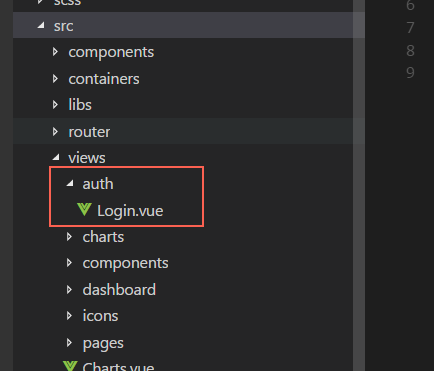Expand the pages folder arrow
434x371 pixels.
(69, 343)
